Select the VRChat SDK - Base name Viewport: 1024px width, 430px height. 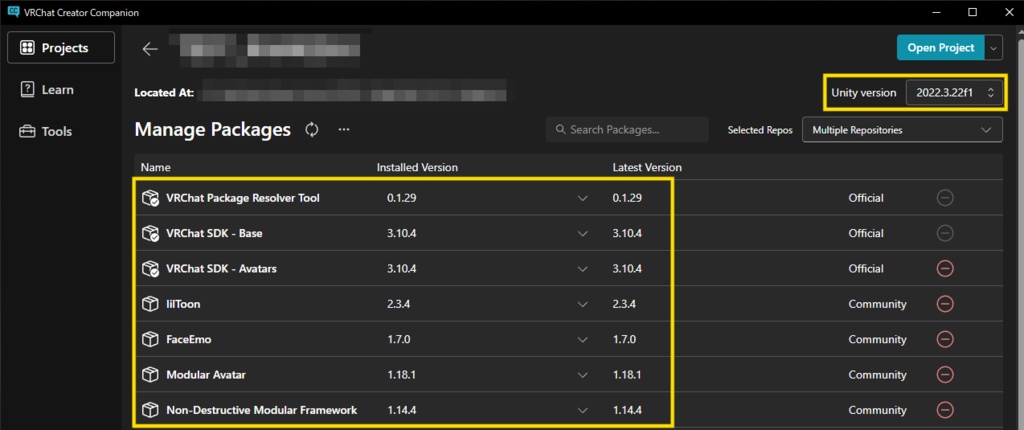pyautogui.click(x=214, y=233)
